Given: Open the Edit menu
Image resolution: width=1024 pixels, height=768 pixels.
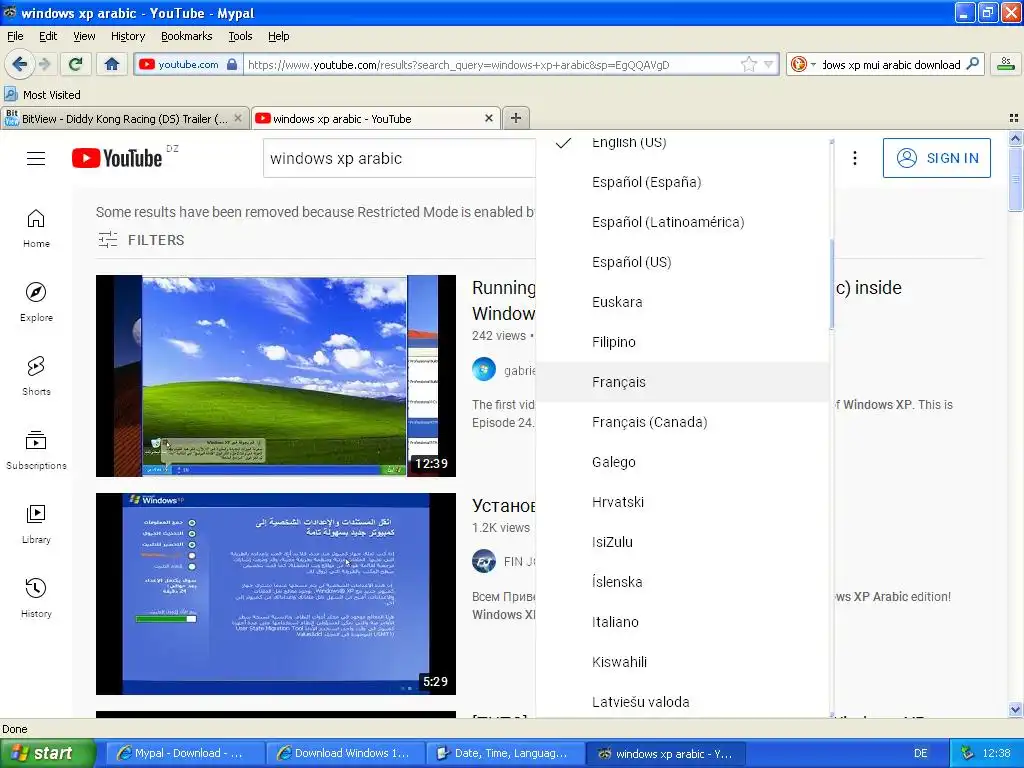Looking at the screenshot, I should pos(48,36).
